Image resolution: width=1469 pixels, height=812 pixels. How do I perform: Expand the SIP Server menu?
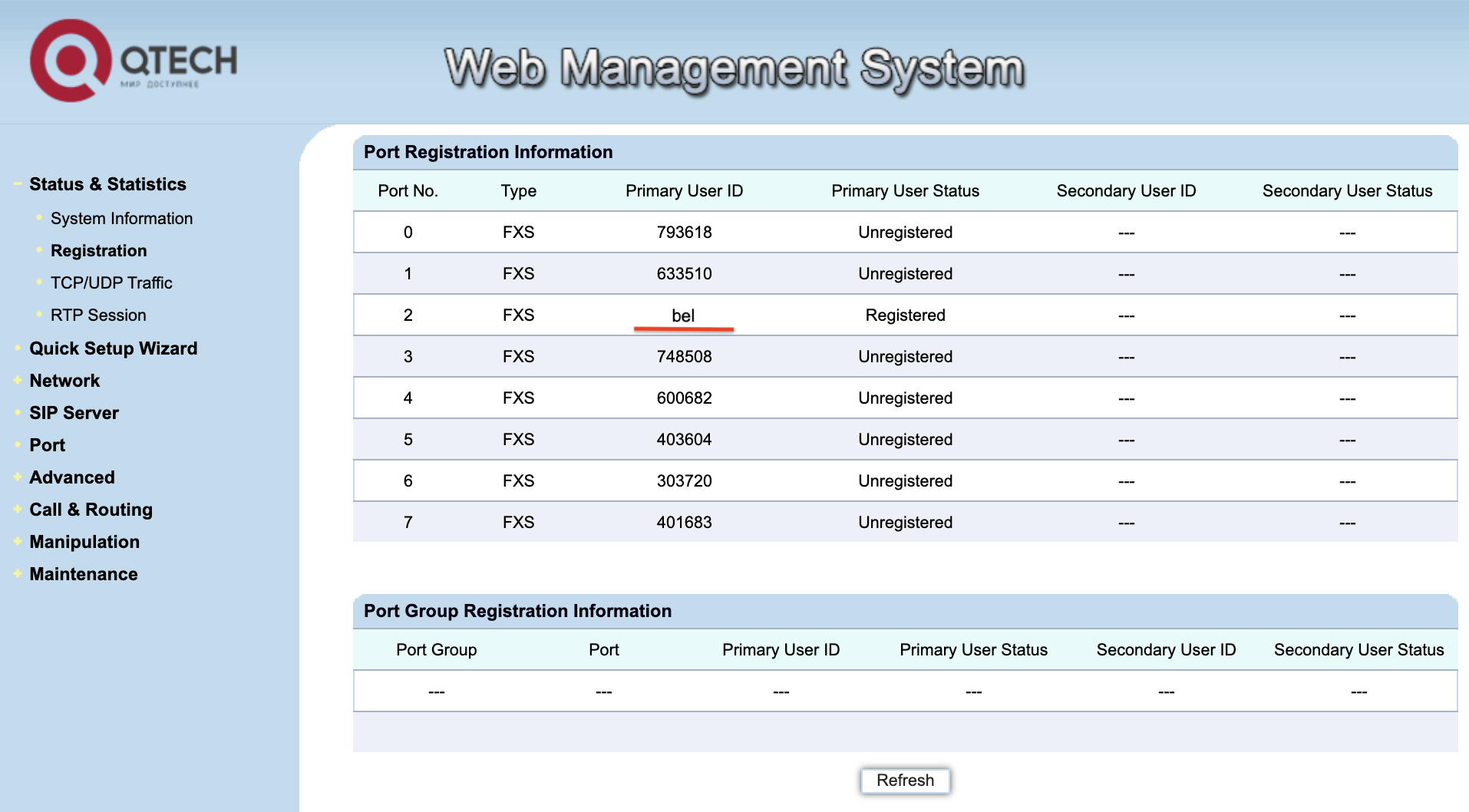[74, 413]
